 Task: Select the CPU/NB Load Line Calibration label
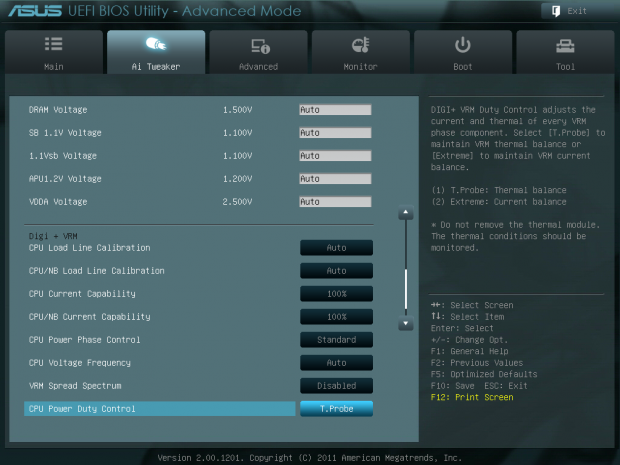(x=96, y=271)
